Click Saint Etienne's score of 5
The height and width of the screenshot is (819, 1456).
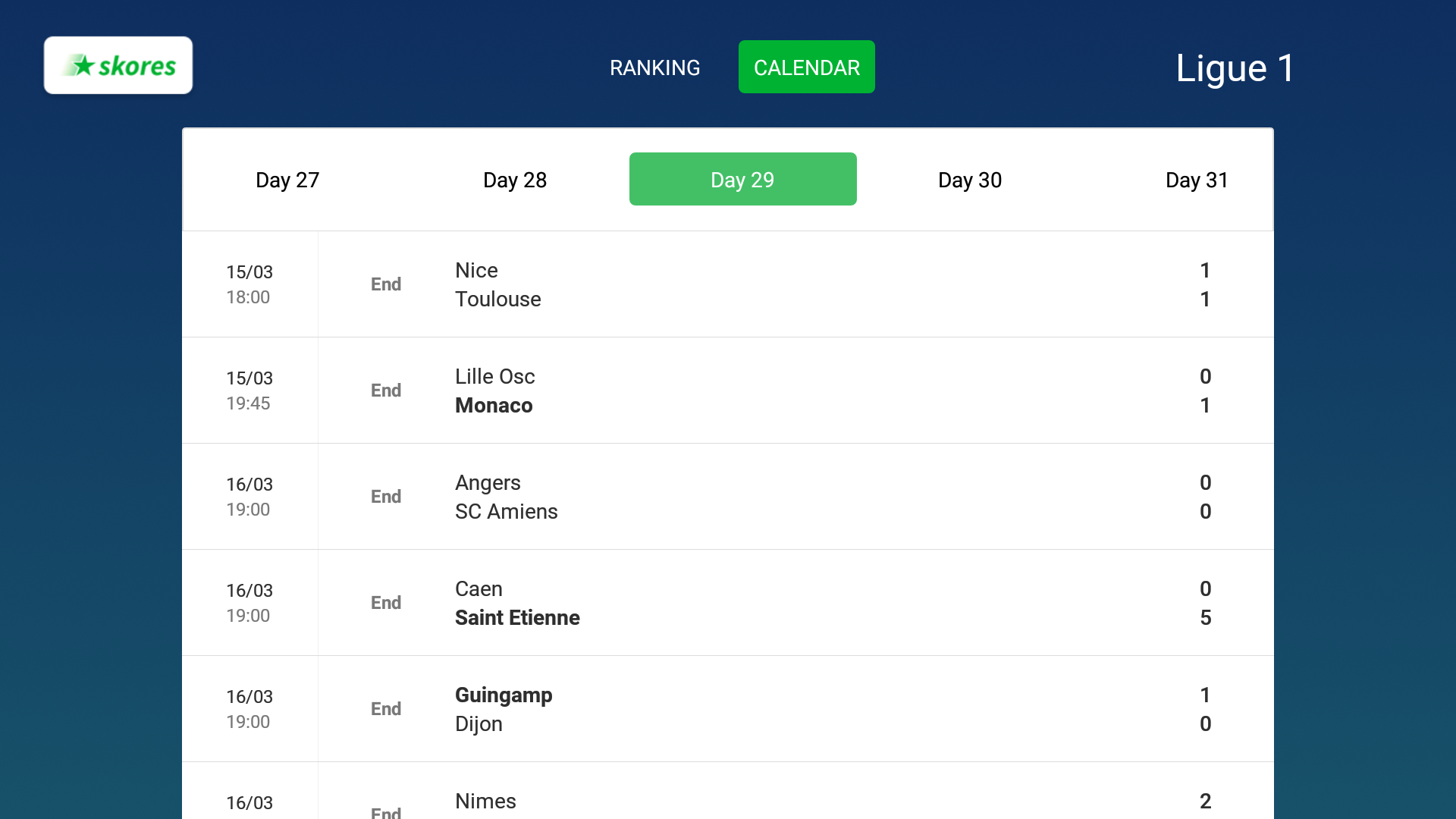pyautogui.click(x=1206, y=617)
